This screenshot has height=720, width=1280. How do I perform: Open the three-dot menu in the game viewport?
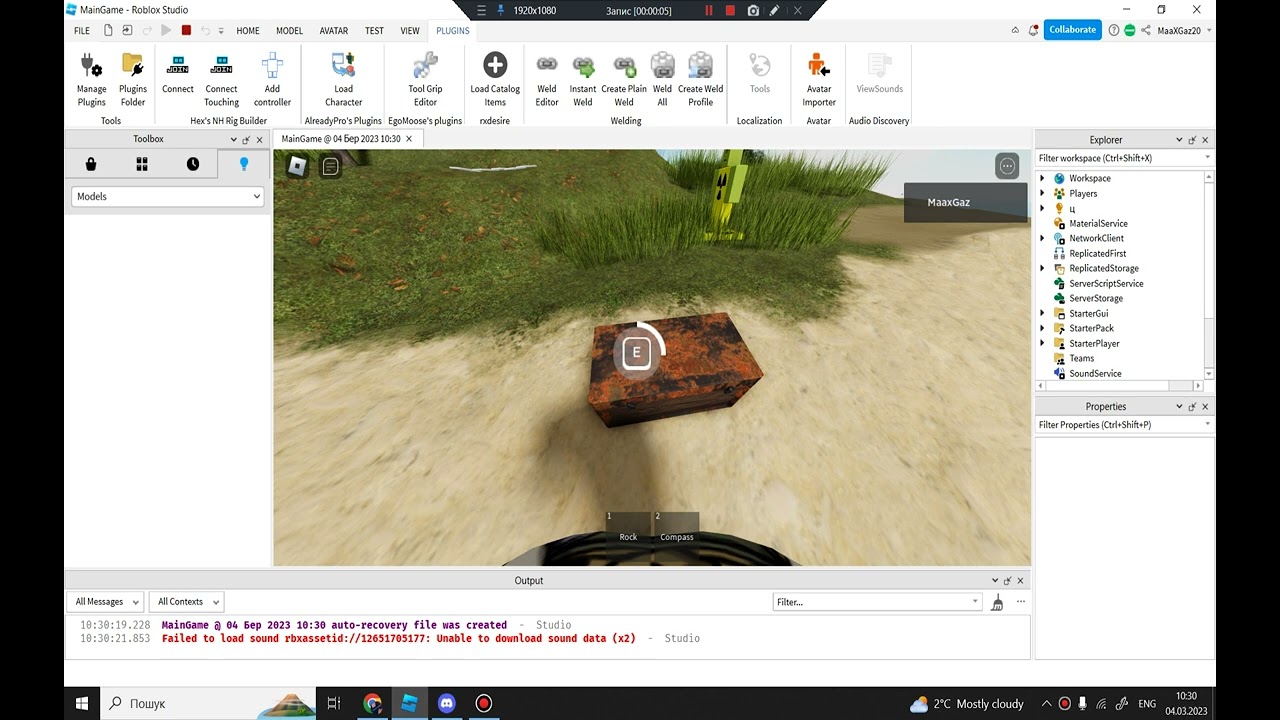click(x=1007, y=166)
